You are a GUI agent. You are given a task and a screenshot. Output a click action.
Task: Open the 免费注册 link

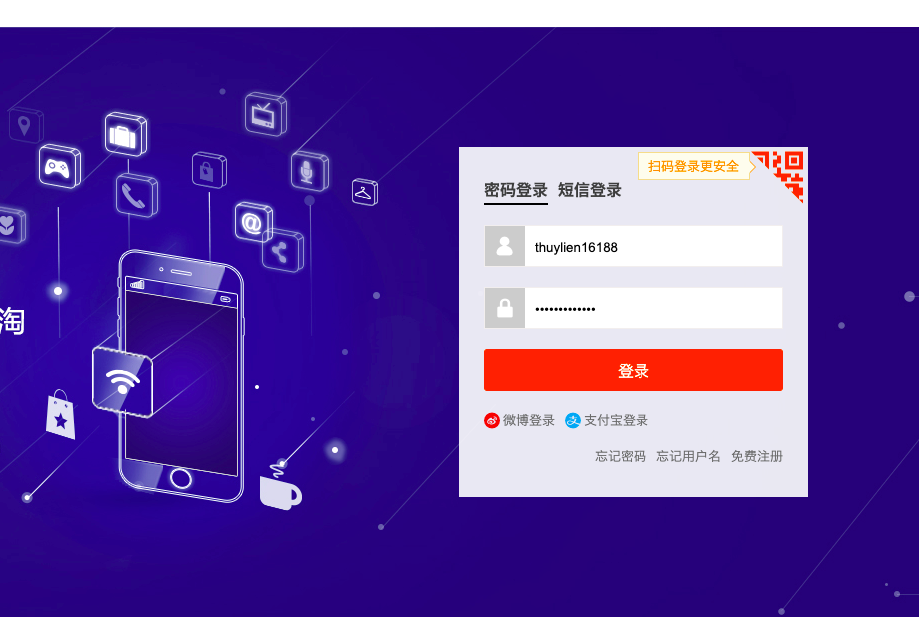tap(757, 456)
